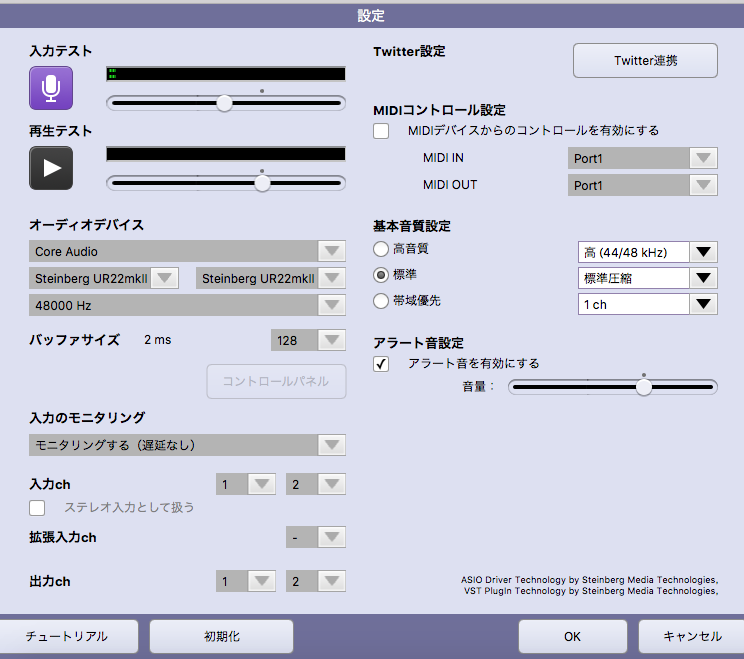744x659 pixels.
Task: Open 拡張入力ch dropdown
Action: pyautogui.click(x=316, y=537)
